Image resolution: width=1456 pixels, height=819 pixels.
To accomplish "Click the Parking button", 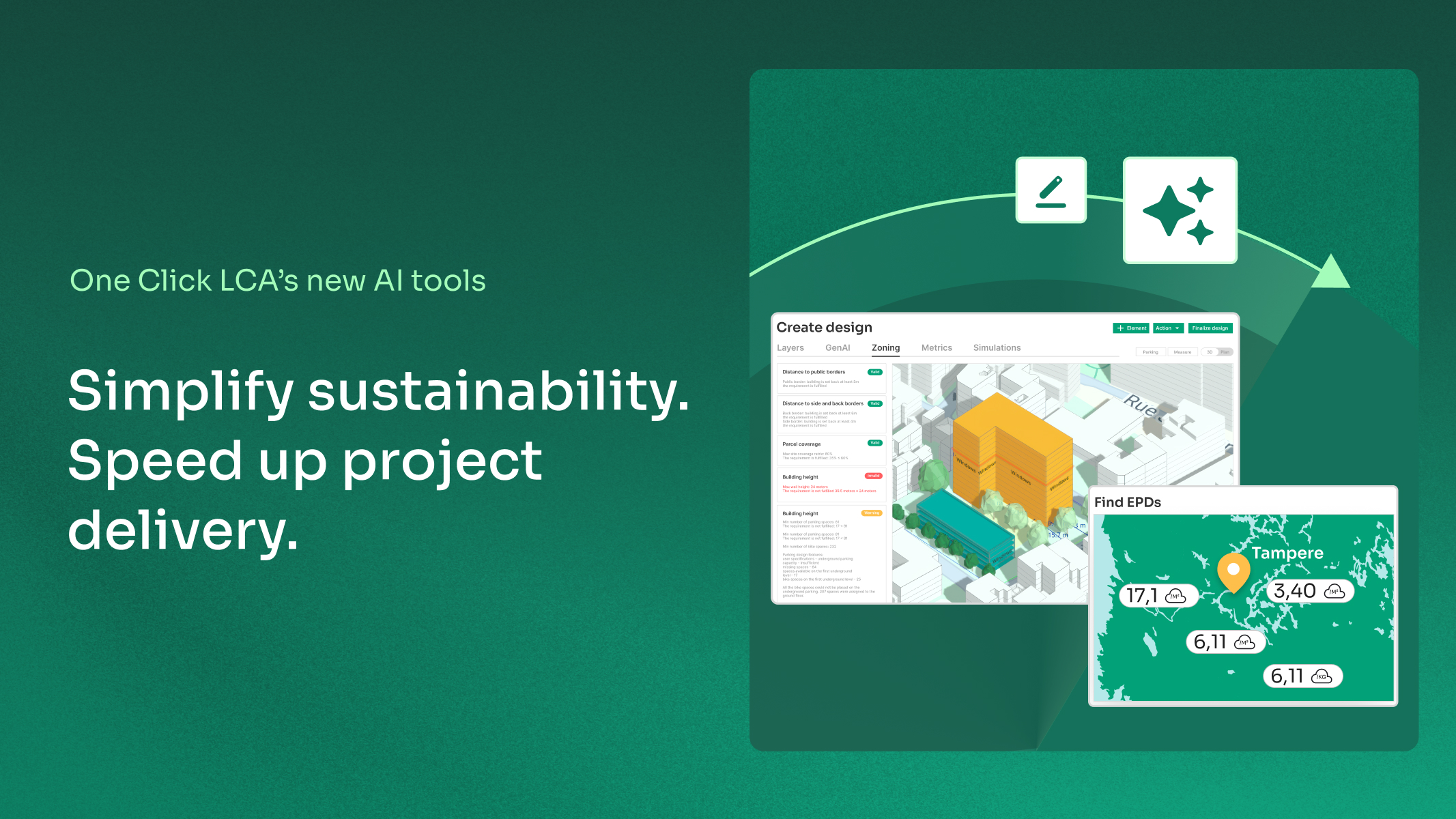I will [x=1150, y=352].
